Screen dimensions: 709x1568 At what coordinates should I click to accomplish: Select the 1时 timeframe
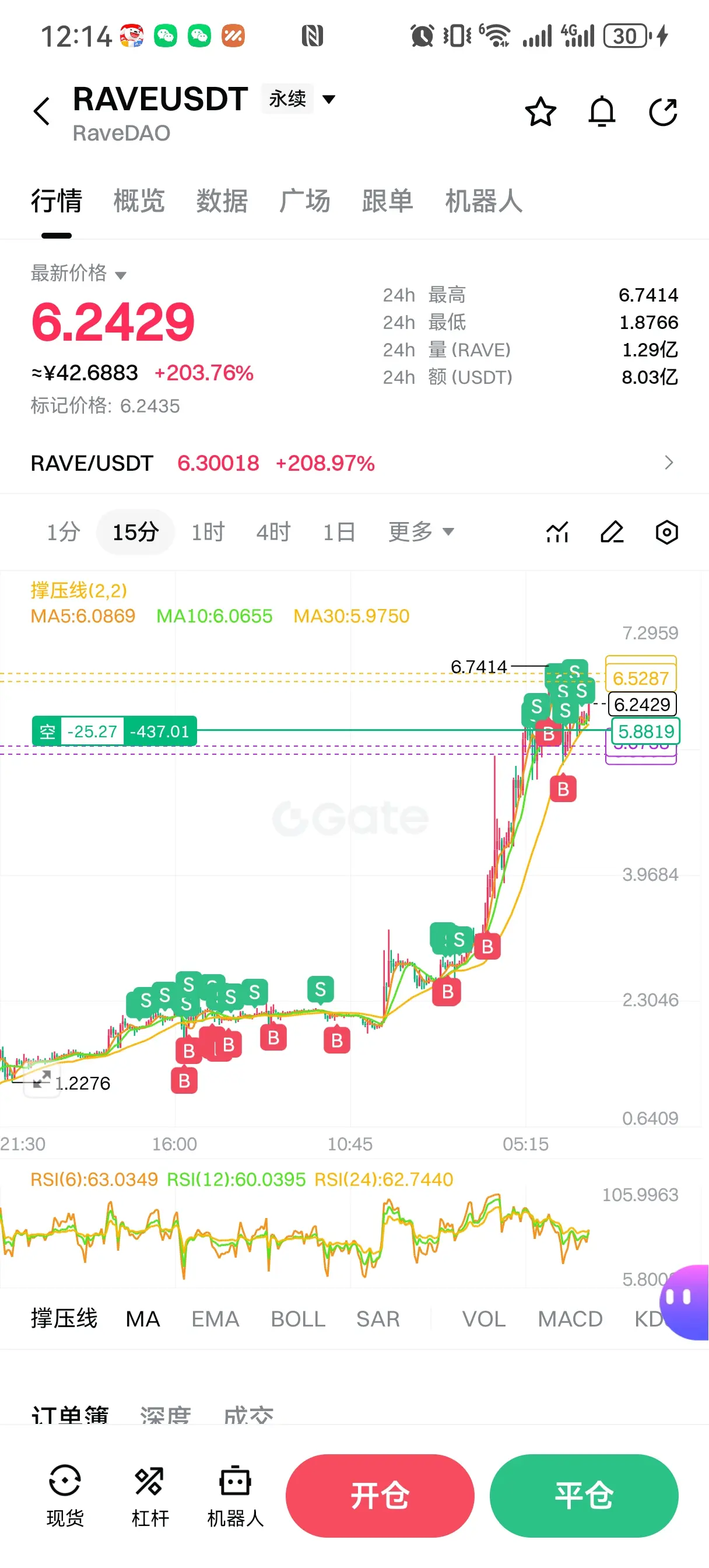click(x=208, y=532)
